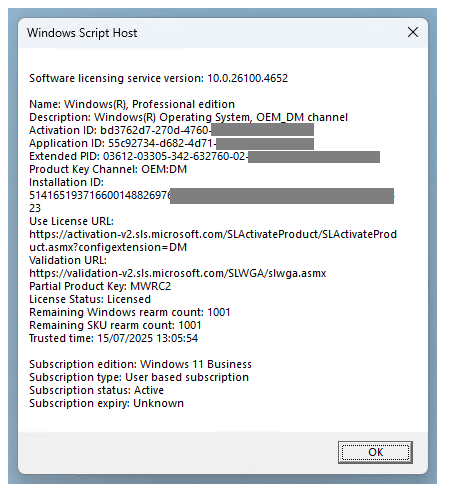Click Subscription type: User based subscription

pyautogui.click(x=139, y=377)
